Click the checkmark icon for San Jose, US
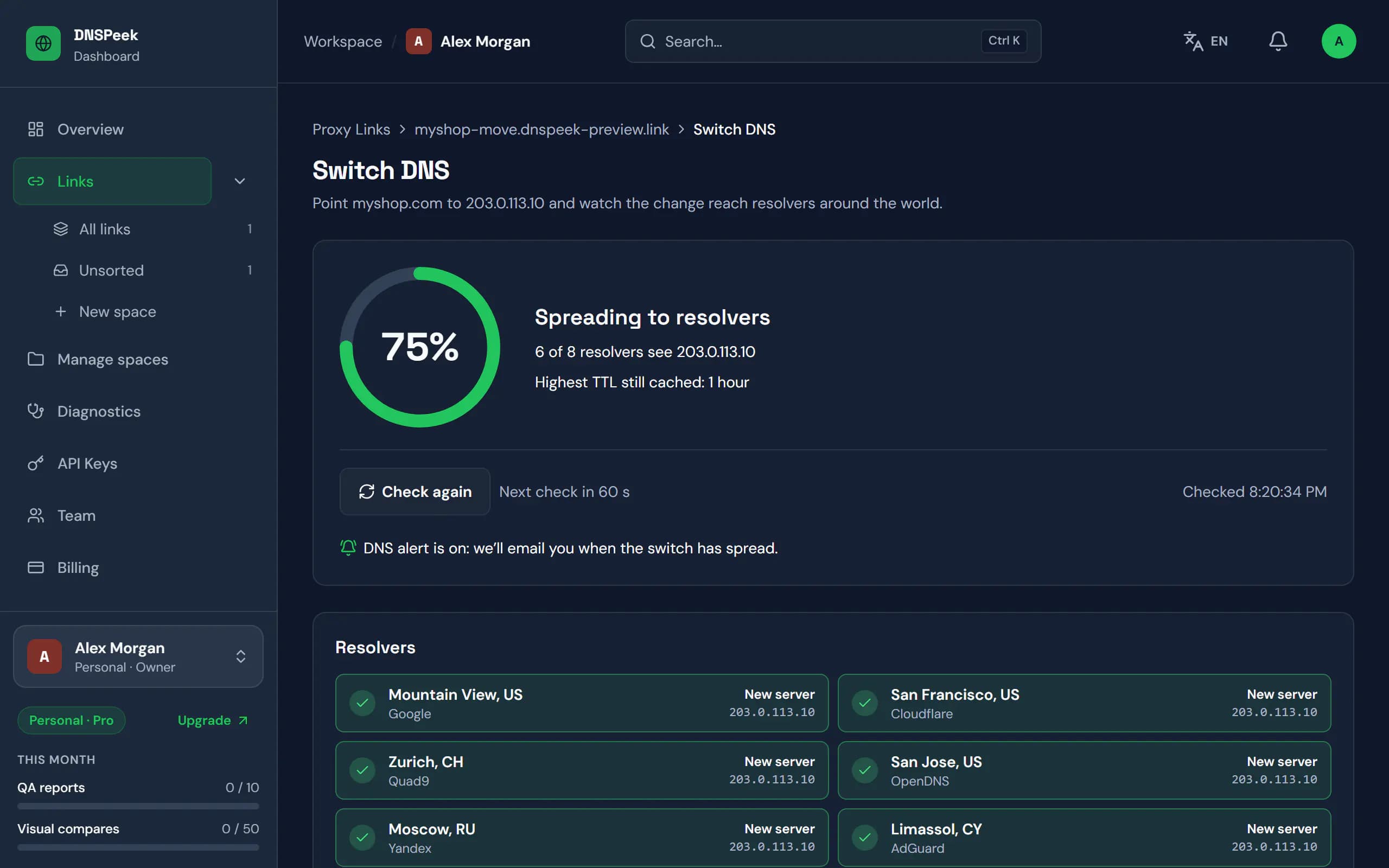The image size is (1389, 868). (x=864, y=770)
